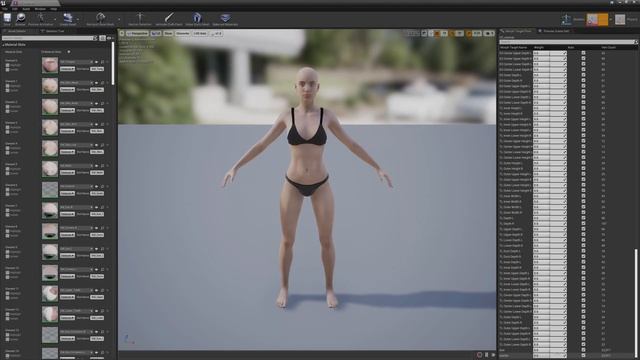The height and width of the screenshot is (360, 640).
Task: Click the Make Static Mesh icon
Action: (197, 17)
